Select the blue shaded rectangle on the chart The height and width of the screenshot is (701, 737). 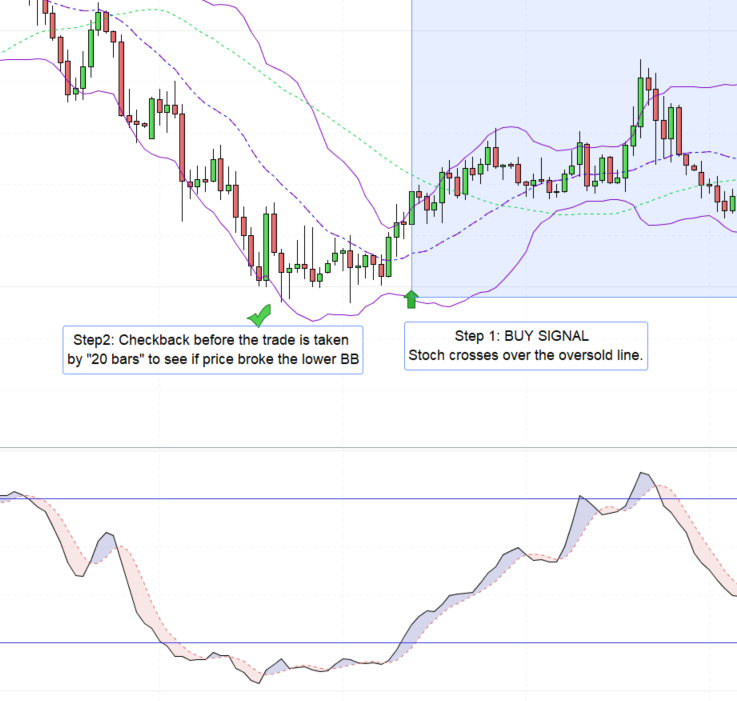pos(574,149)
